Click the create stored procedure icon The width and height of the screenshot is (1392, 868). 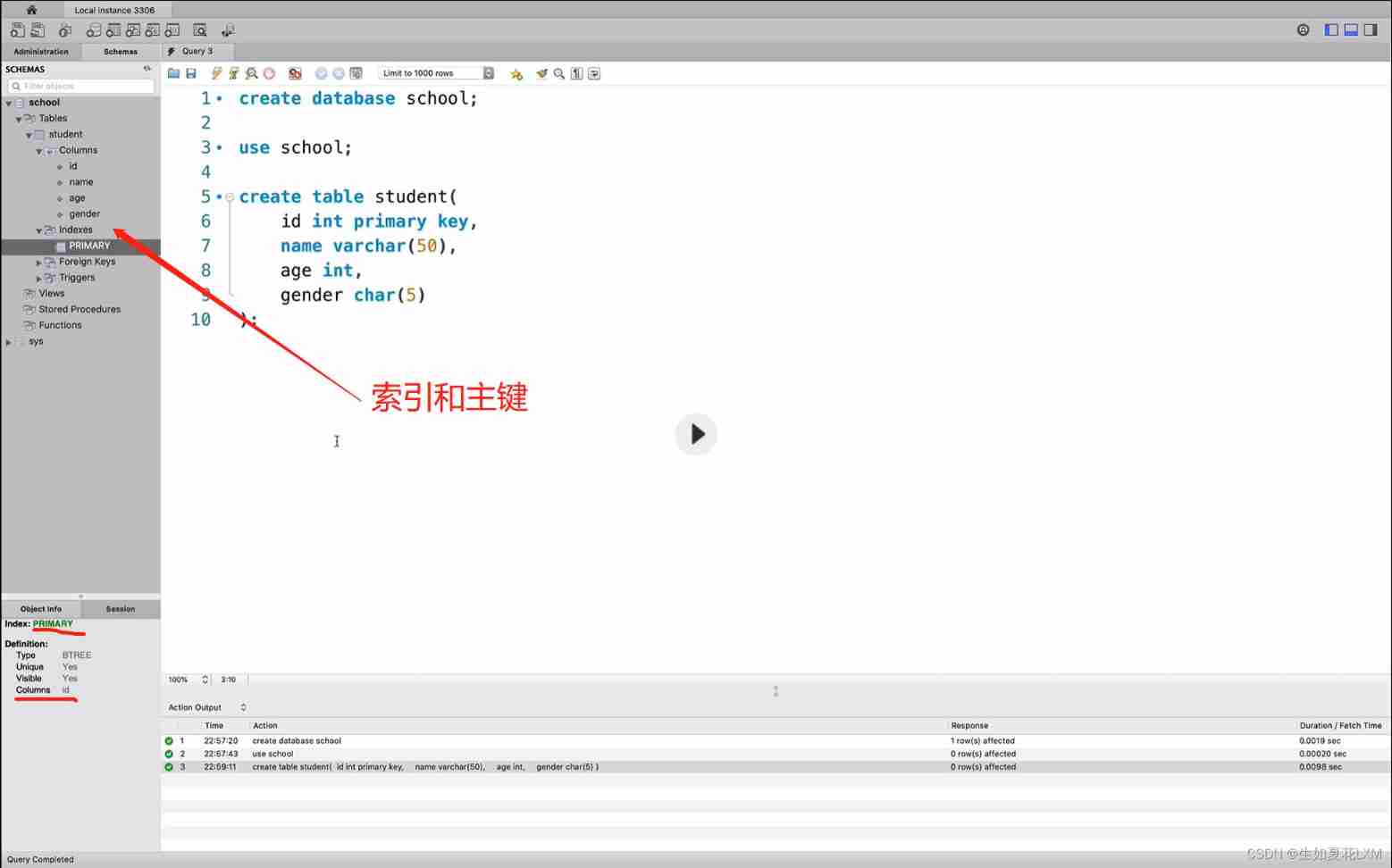tap(153, 30)
